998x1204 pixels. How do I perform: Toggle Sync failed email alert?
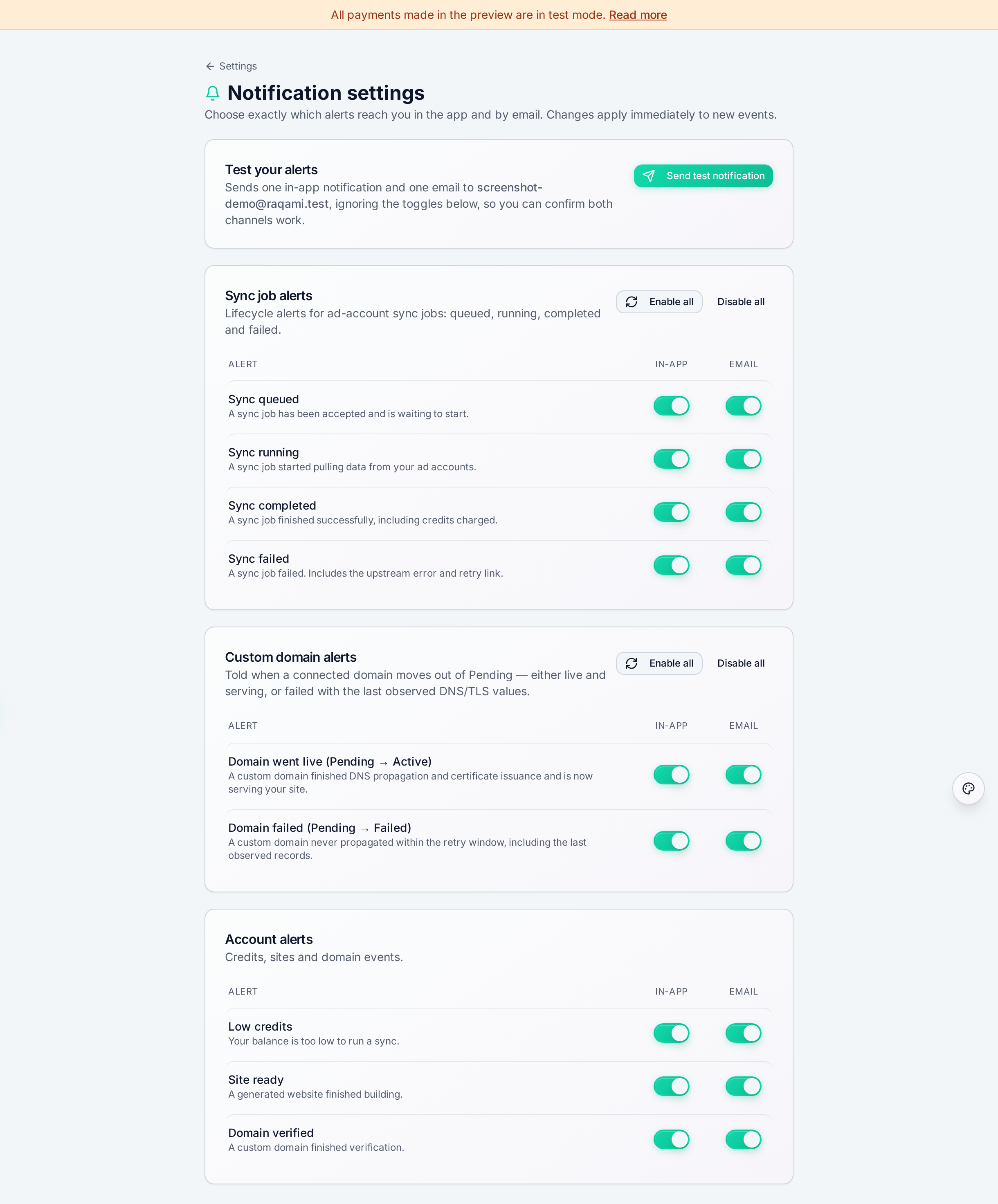[x=743, y=565]
